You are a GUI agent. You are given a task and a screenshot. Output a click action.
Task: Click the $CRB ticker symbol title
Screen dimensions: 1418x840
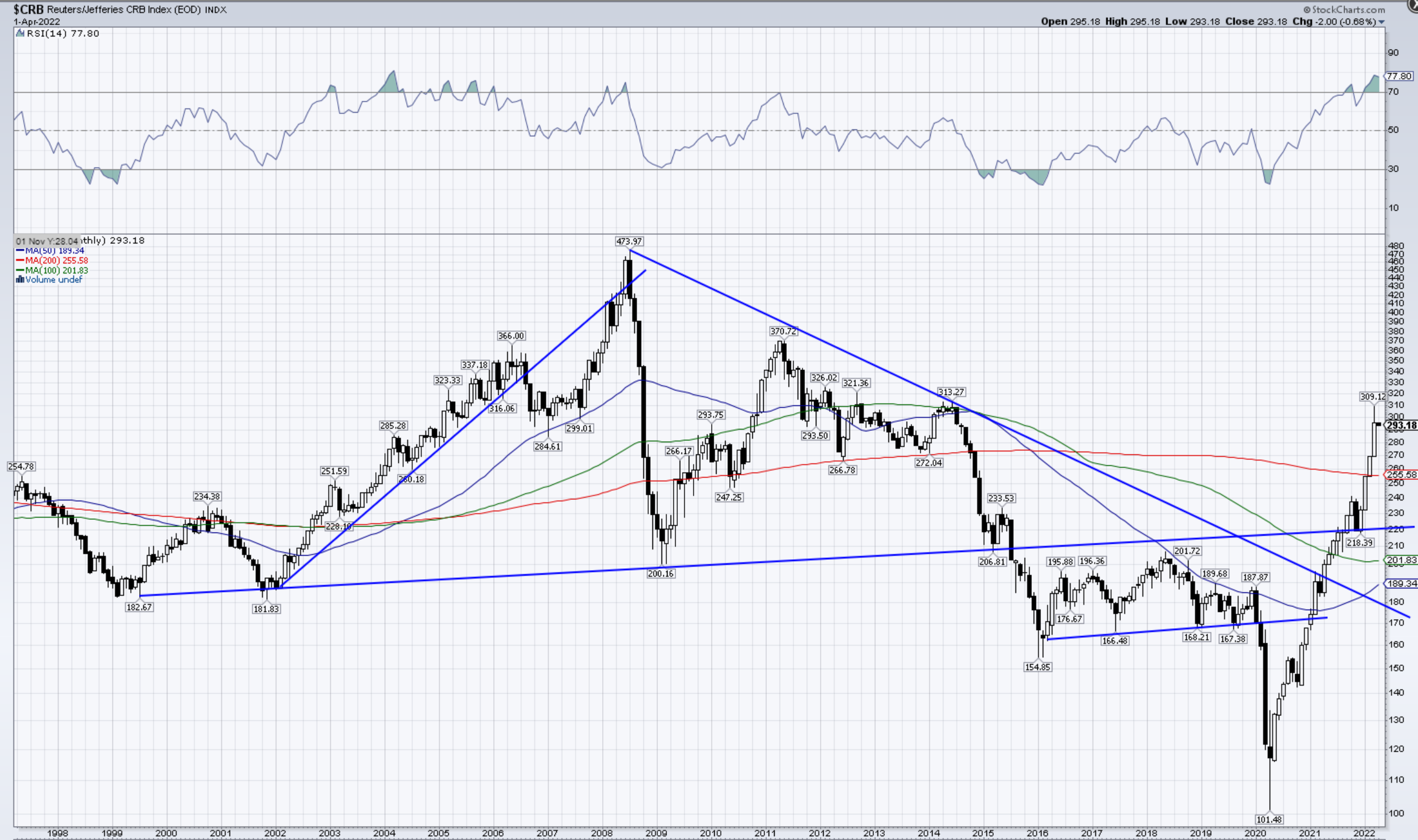pyautogui.click(x=28, y=10)
